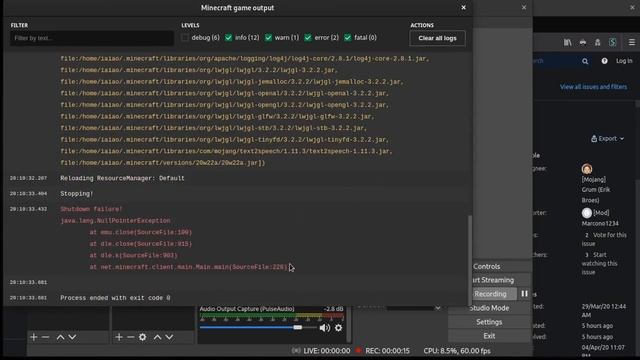
Task: Toggle the fatal log level checkbox
Action: pos(347,38)
